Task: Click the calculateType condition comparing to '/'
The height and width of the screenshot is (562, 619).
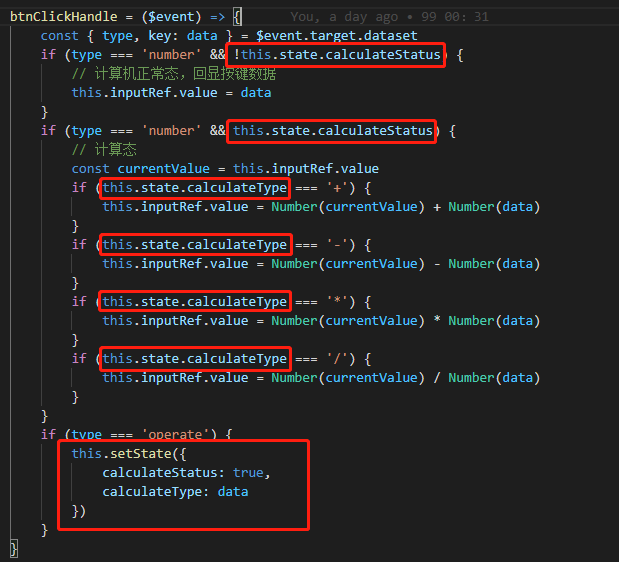Action: click(195, 358)
